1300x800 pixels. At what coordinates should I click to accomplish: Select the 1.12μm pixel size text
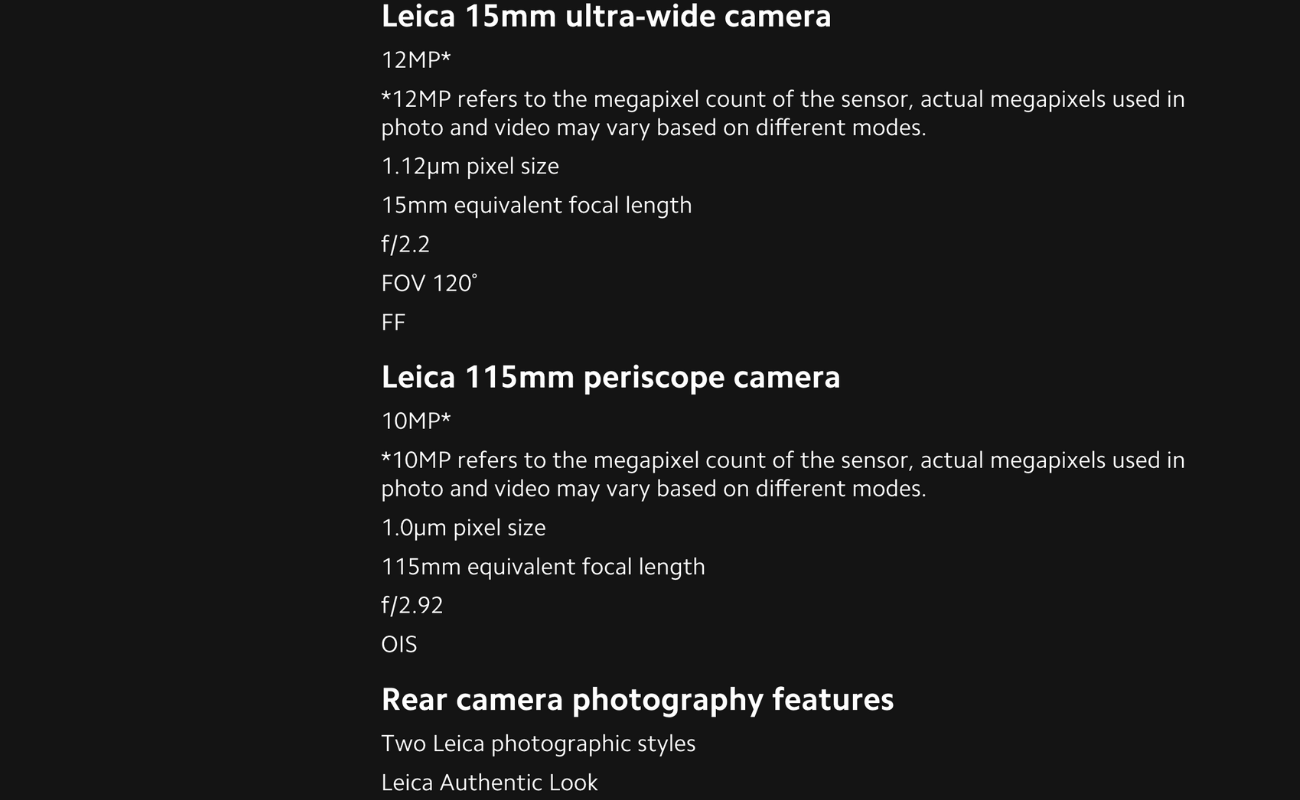point(470,166)
